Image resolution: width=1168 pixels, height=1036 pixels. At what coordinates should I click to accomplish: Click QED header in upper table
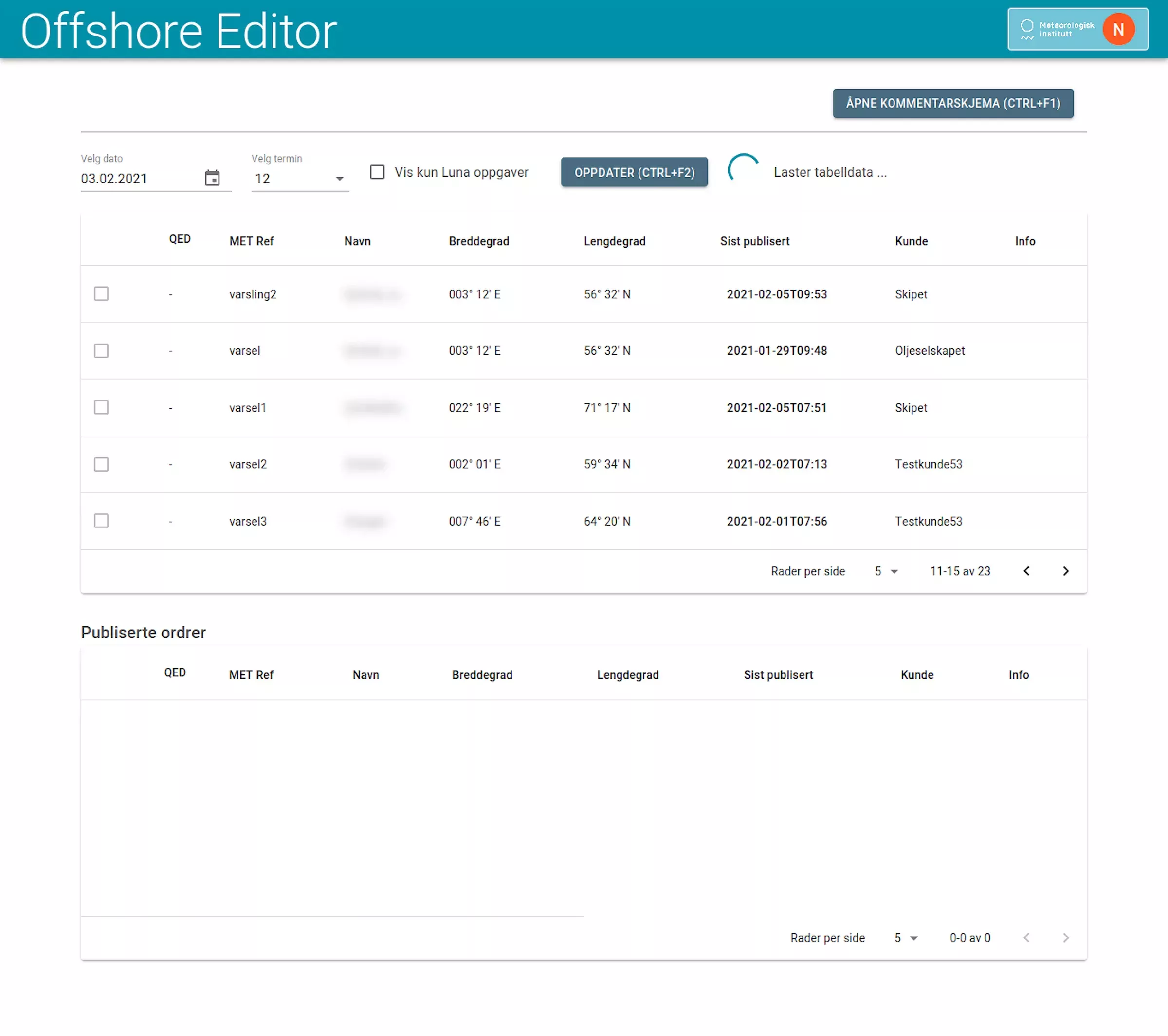(180, 239)
